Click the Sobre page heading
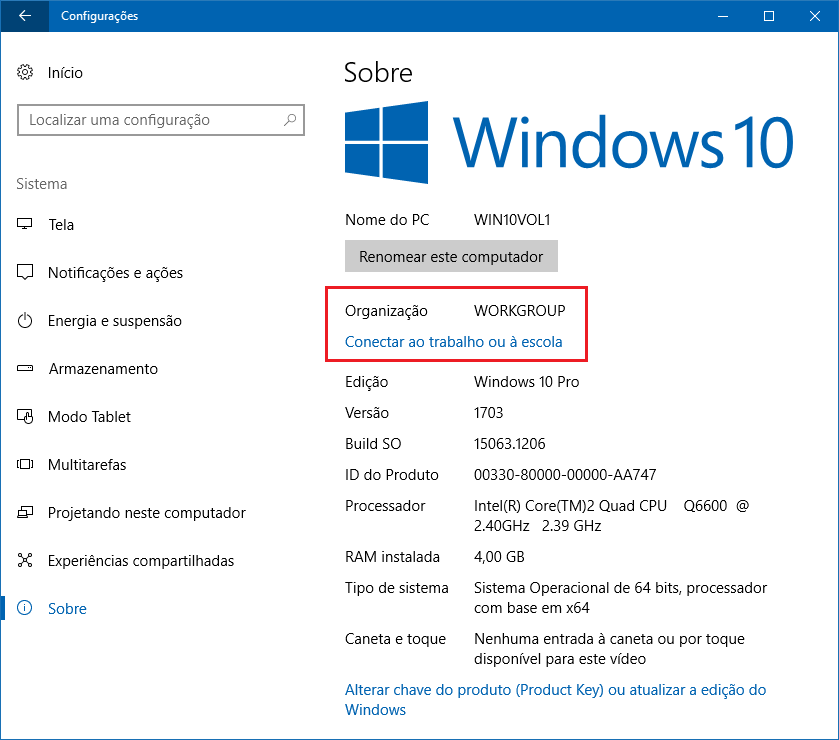The image size is (839, 740). click(x=378, y=73)
